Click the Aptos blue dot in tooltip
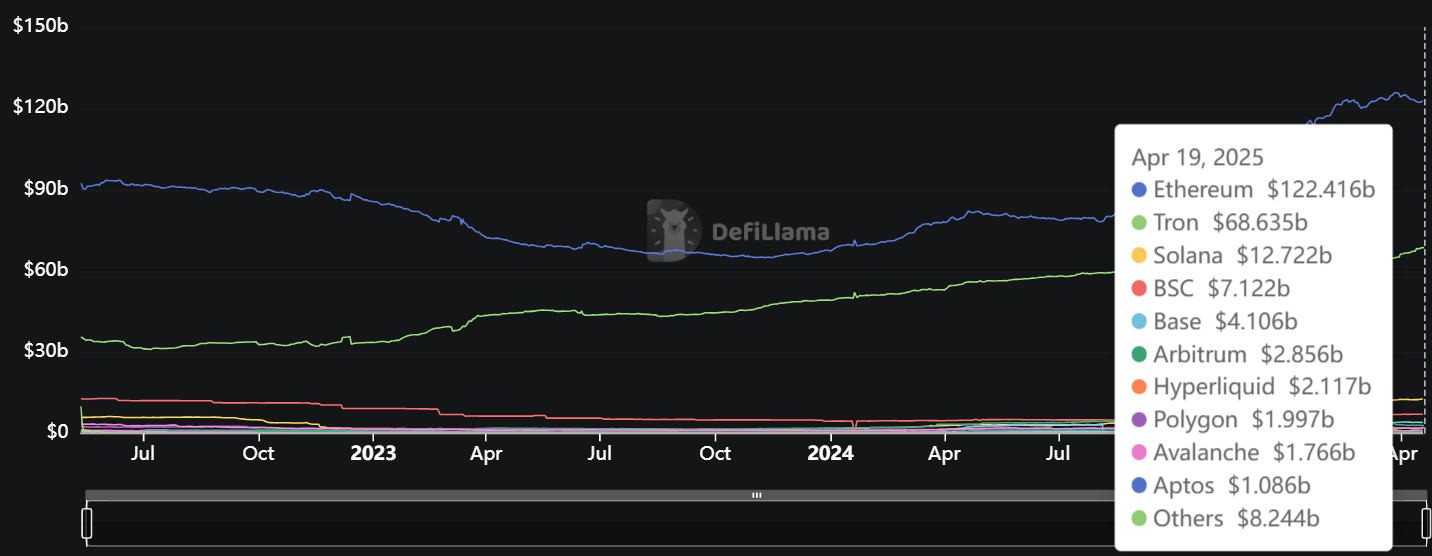Screen dimensions: 1432x556 click(x=1139, y=486)
